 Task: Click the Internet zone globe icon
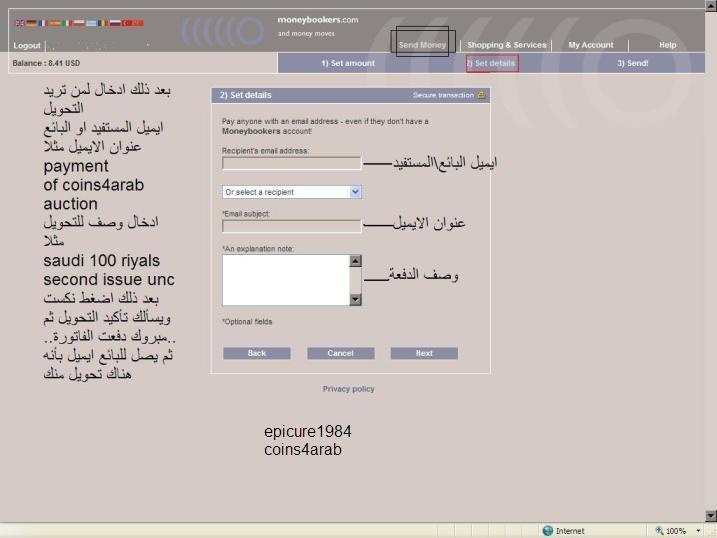pos(547,531)
